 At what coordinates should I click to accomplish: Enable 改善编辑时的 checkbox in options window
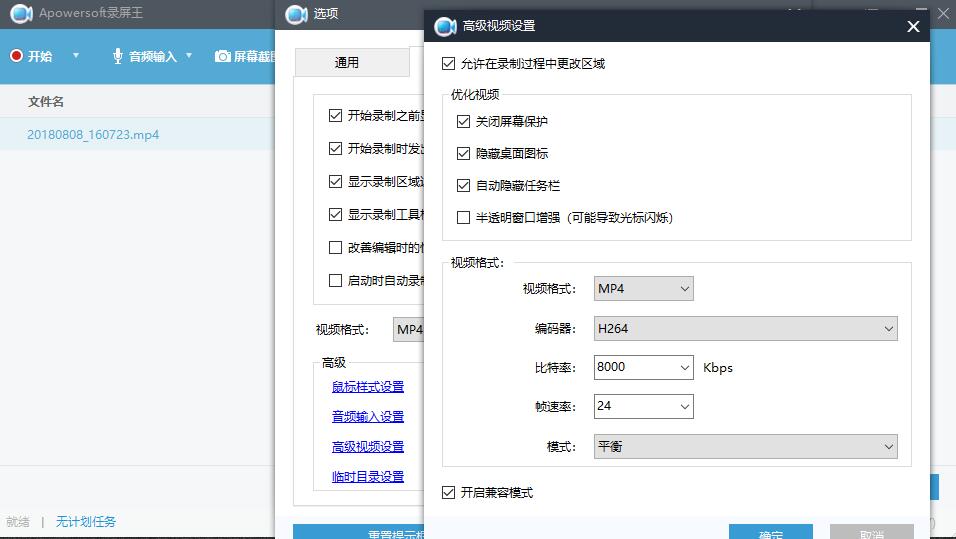click(335, 247)
